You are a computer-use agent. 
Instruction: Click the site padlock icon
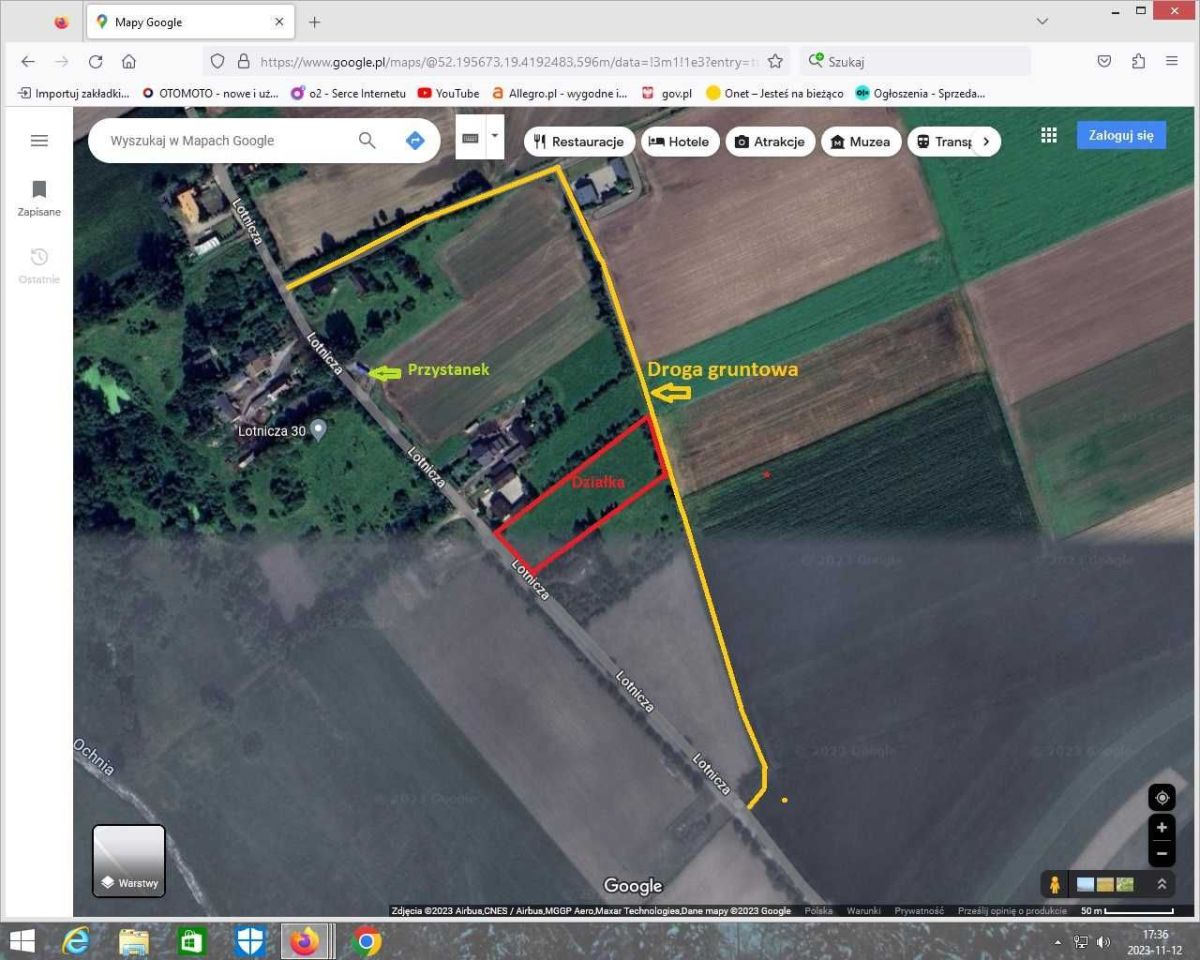tap(242, 61)
